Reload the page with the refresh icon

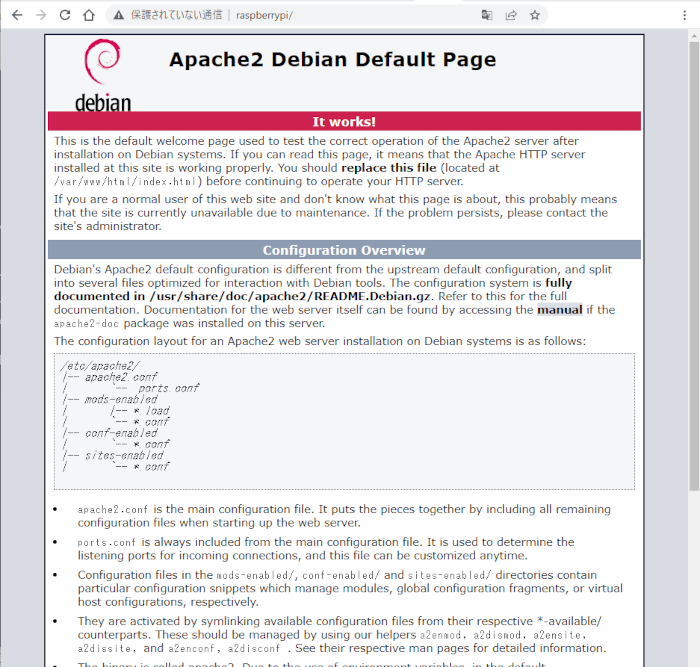click(x=65, y=15)
